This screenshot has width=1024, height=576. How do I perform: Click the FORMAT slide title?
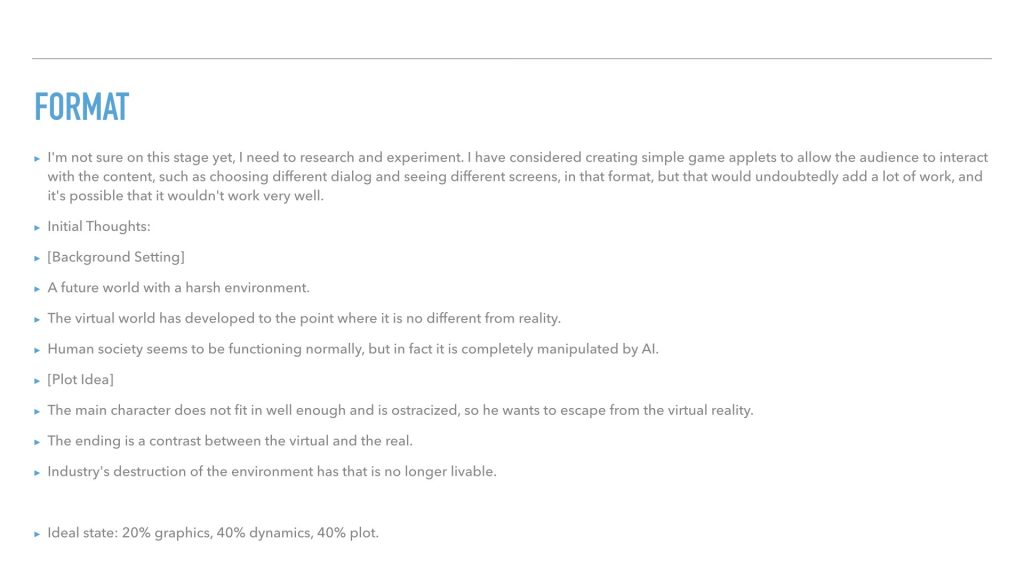pos(82,107)
